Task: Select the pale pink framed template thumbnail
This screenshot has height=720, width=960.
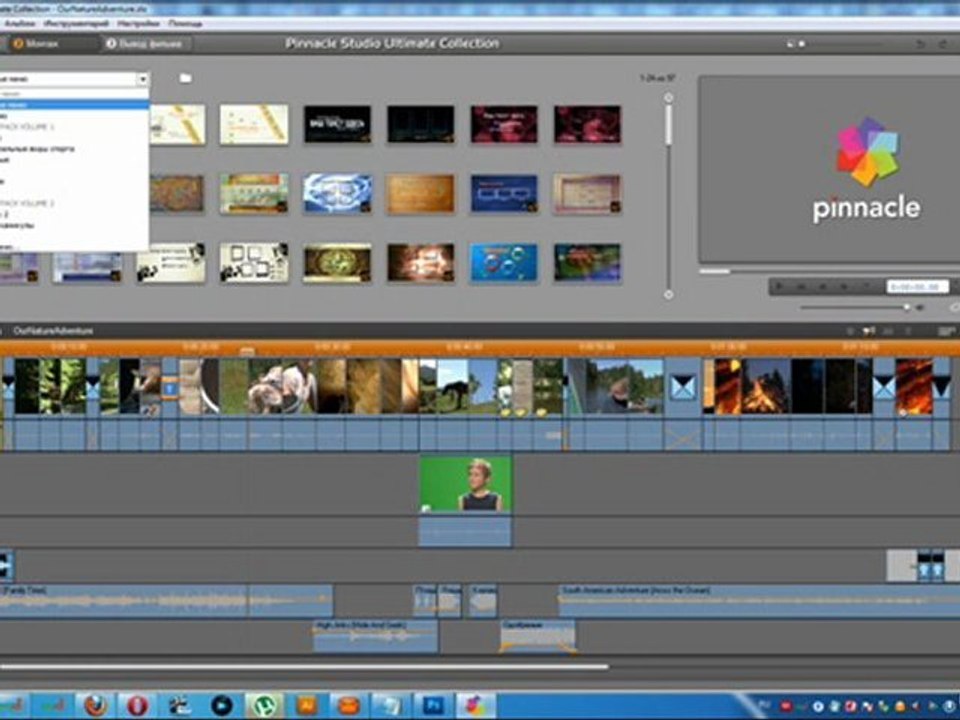Action: point(587,193)
